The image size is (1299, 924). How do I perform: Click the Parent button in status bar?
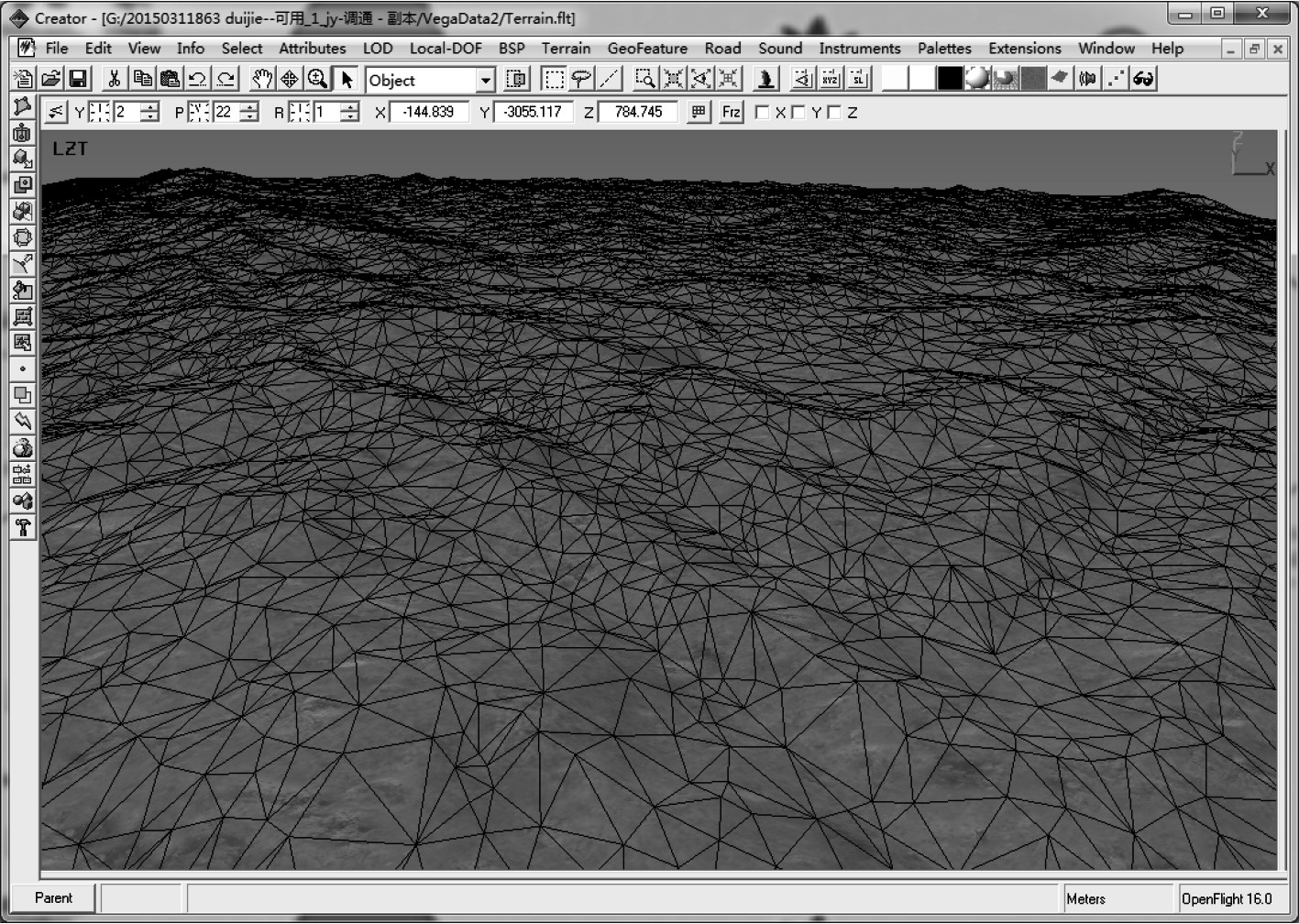tap(53, 898)
